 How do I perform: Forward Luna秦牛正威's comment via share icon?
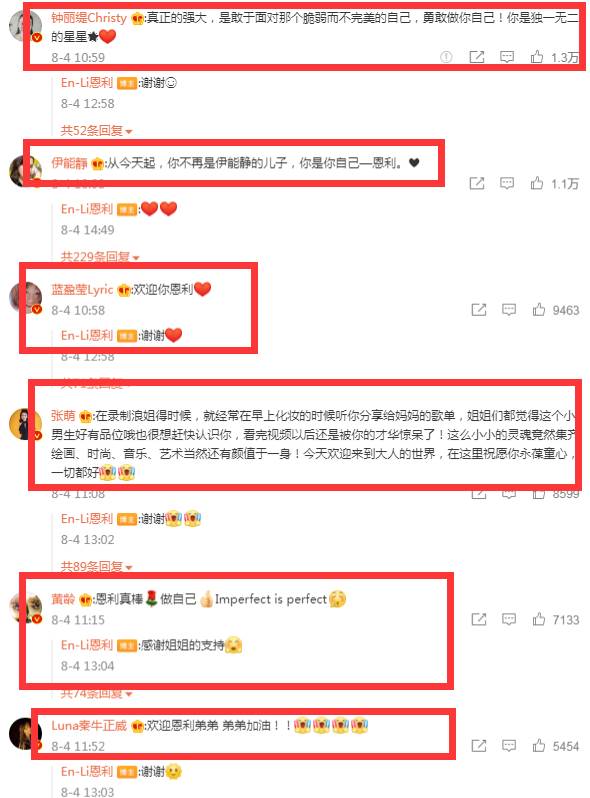tap(479, 746)
